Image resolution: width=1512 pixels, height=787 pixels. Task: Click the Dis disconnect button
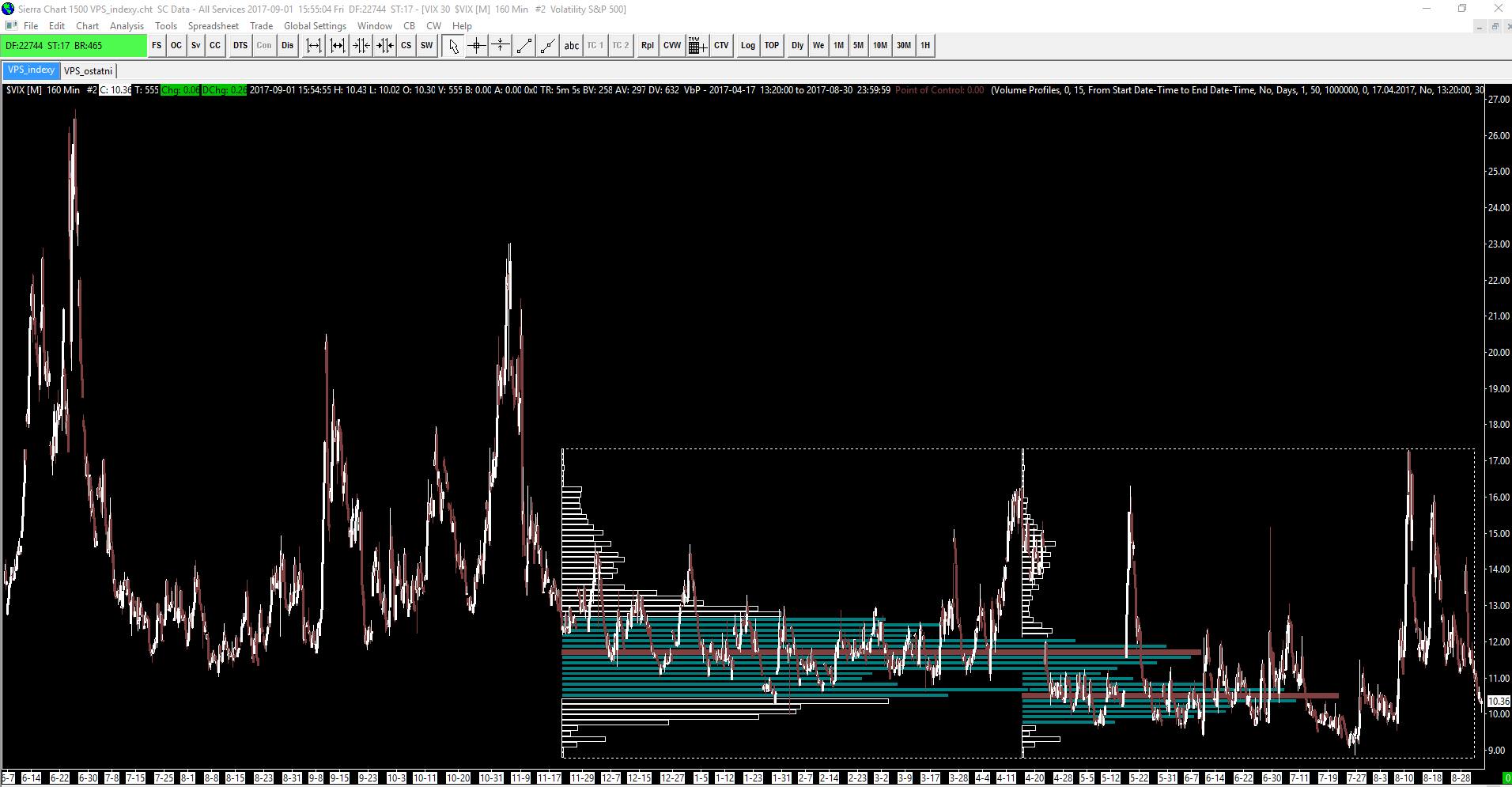[x=287, y=46]
